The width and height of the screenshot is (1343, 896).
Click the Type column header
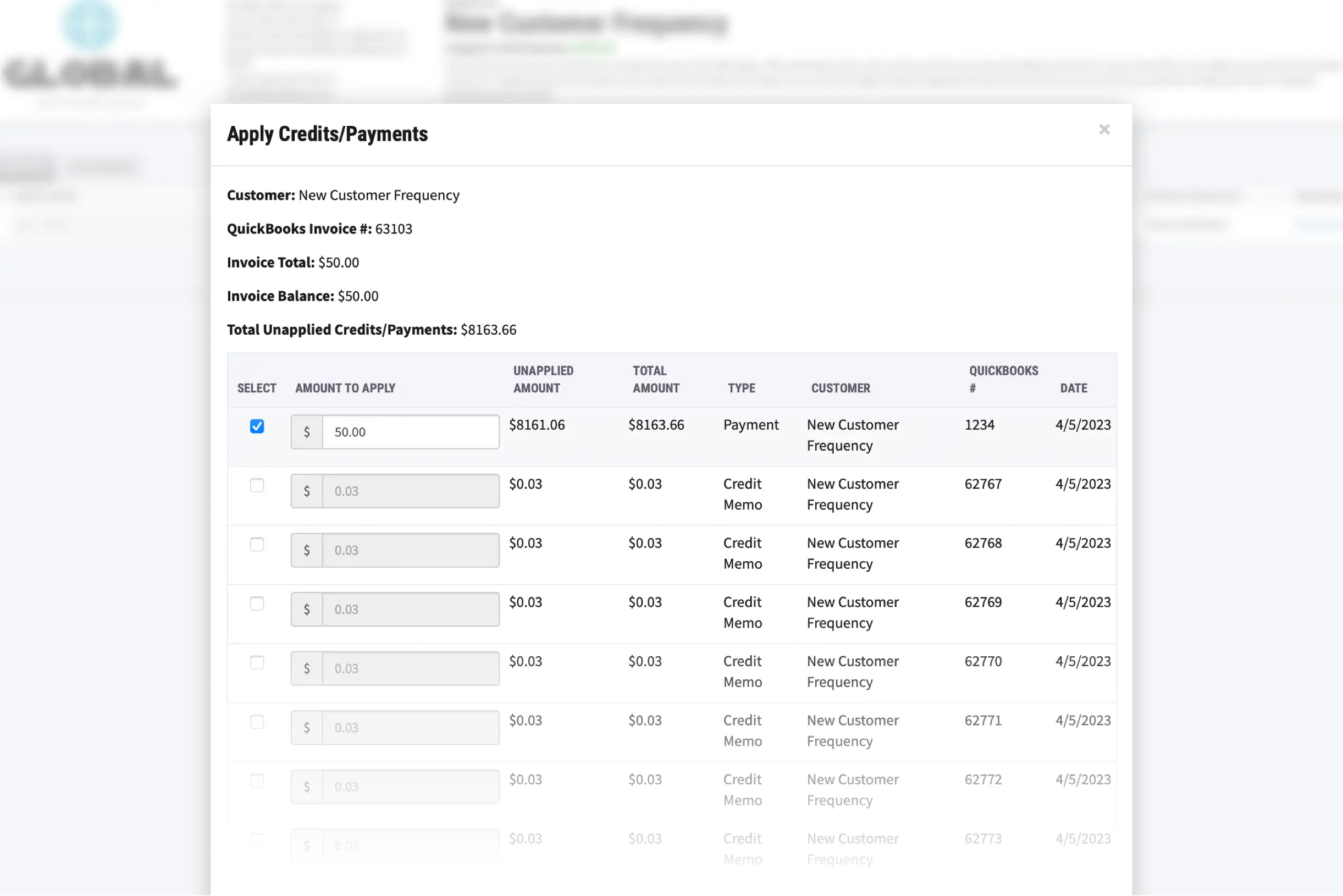[741, 388]
